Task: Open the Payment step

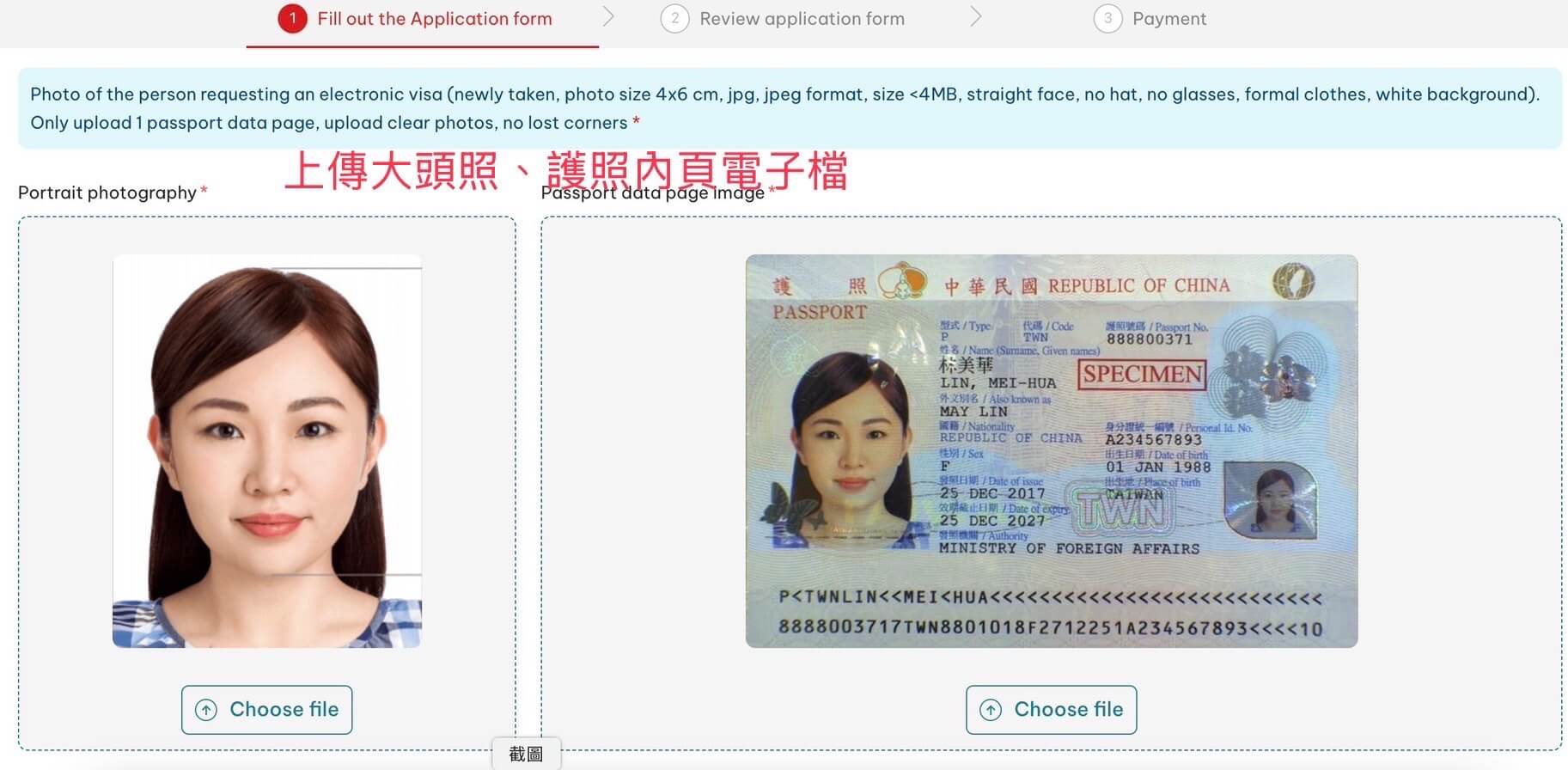Action: [1150, 19]
